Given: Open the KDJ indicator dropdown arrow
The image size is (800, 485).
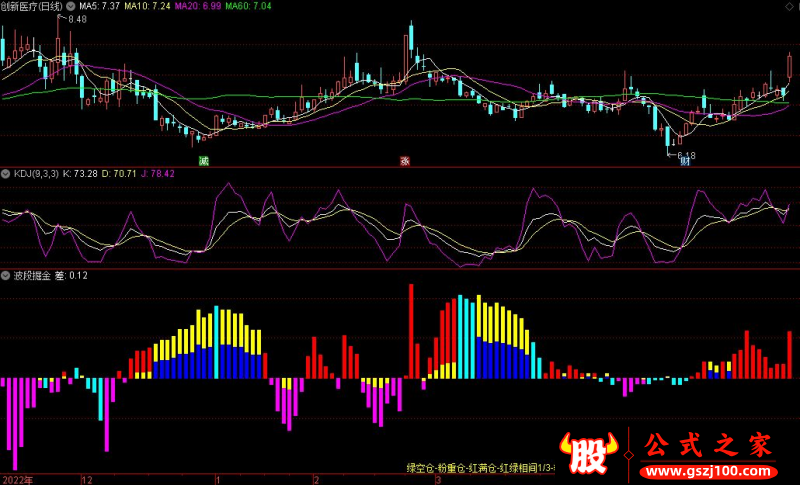Looking at the screenshot, I should 6,174.
